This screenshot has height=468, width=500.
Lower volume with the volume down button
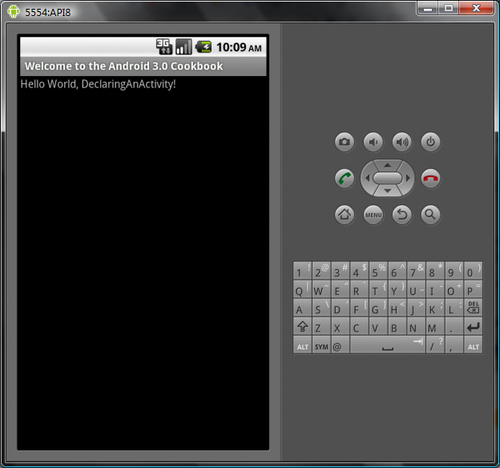pos(373,142)
